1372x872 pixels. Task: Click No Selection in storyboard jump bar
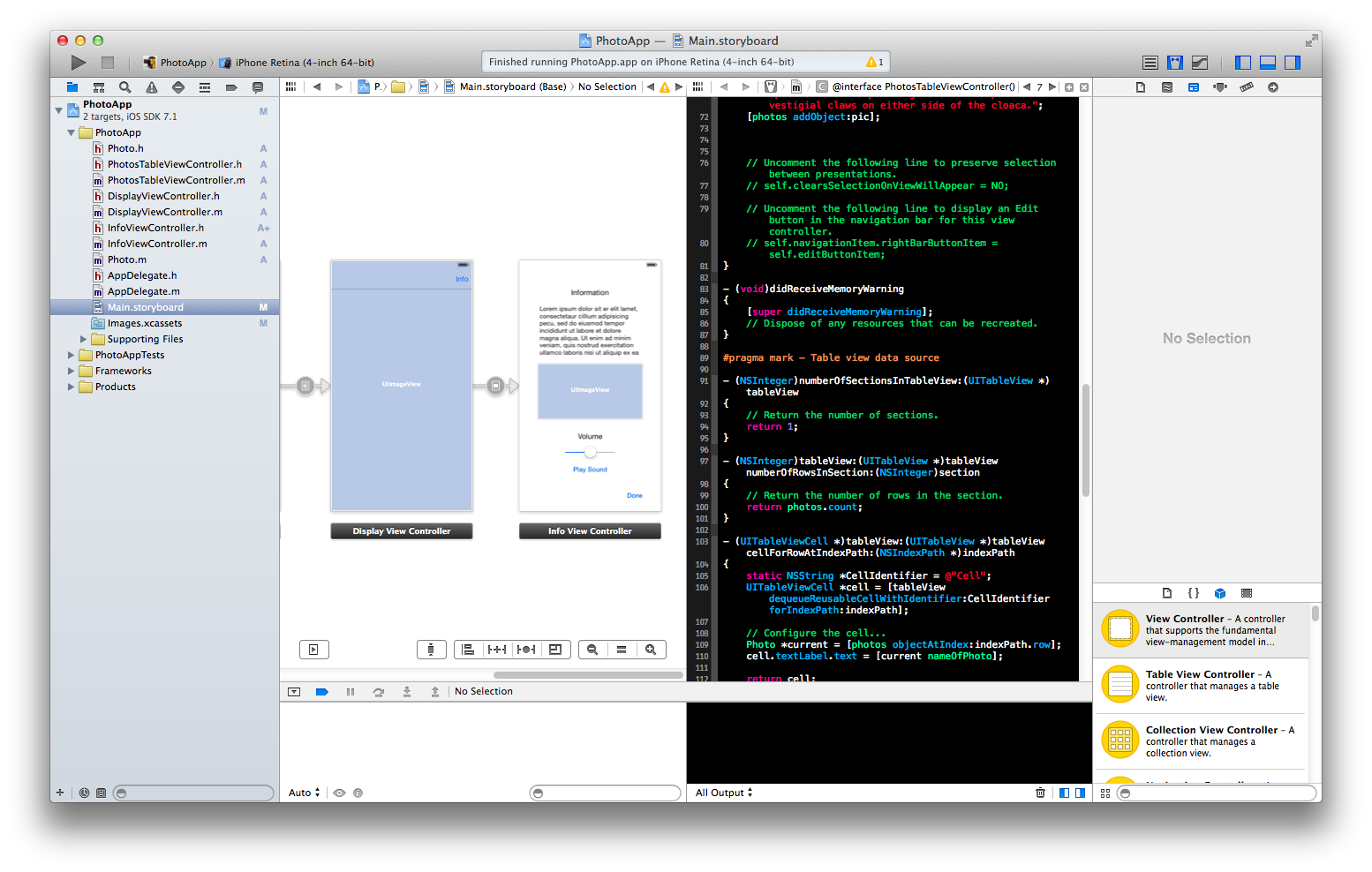607,86
